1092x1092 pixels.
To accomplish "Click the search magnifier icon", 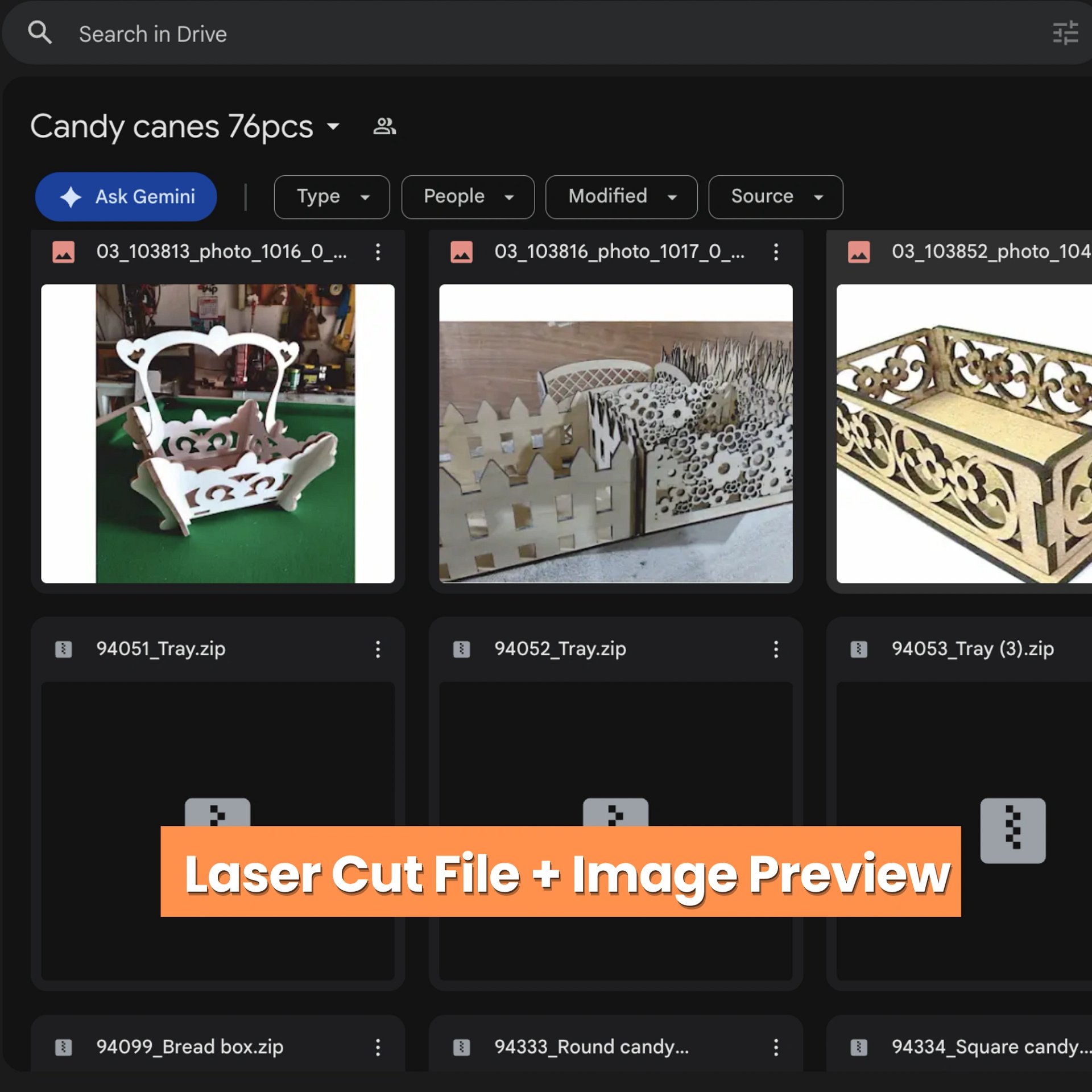I will tap(40, 33).
